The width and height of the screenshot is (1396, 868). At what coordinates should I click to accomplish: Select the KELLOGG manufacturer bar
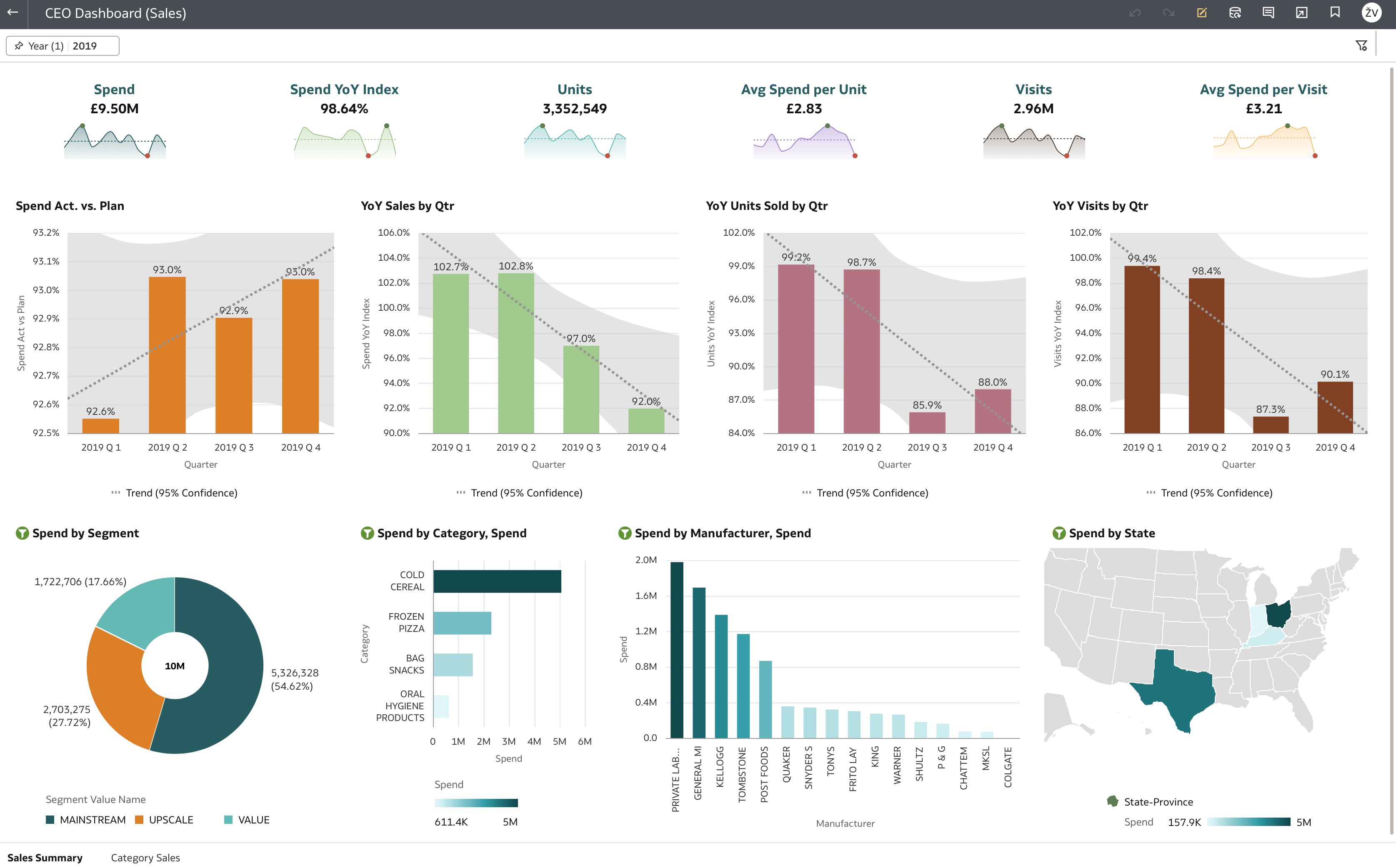coord(721,676)
